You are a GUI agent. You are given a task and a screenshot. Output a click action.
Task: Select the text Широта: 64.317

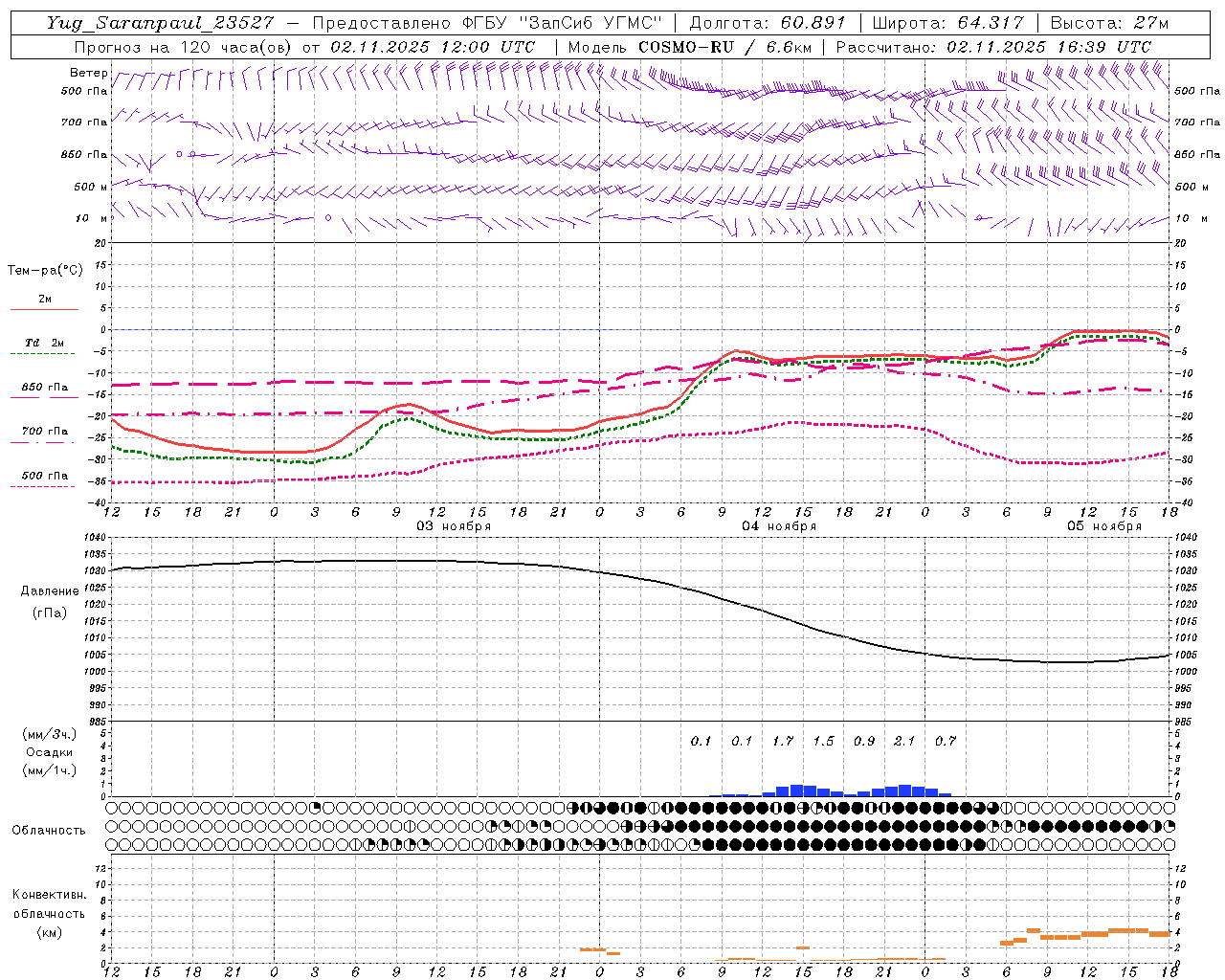tap(947, 23)
